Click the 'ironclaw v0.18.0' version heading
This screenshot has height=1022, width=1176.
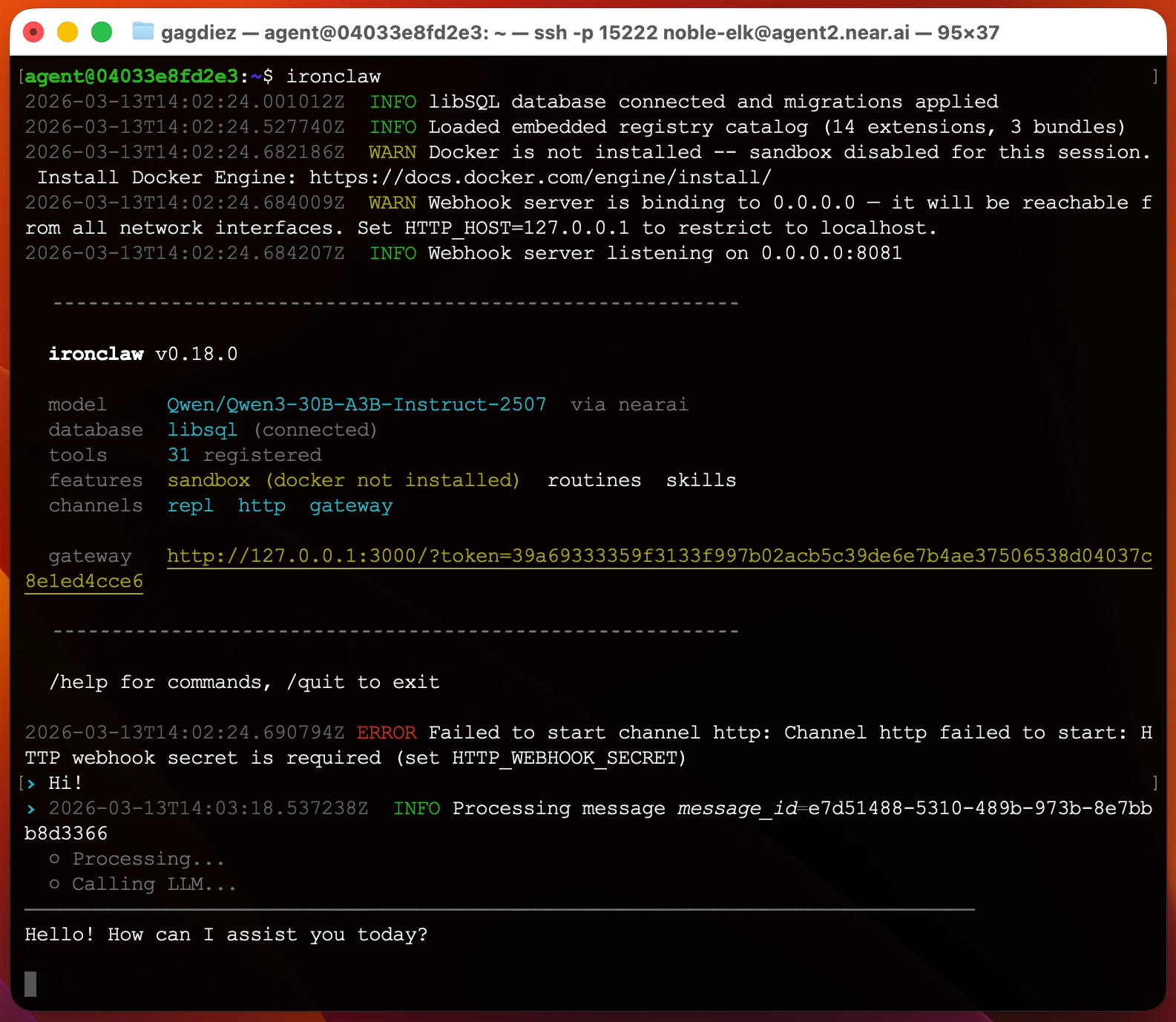pyautogui.click(x=143, y=354)
